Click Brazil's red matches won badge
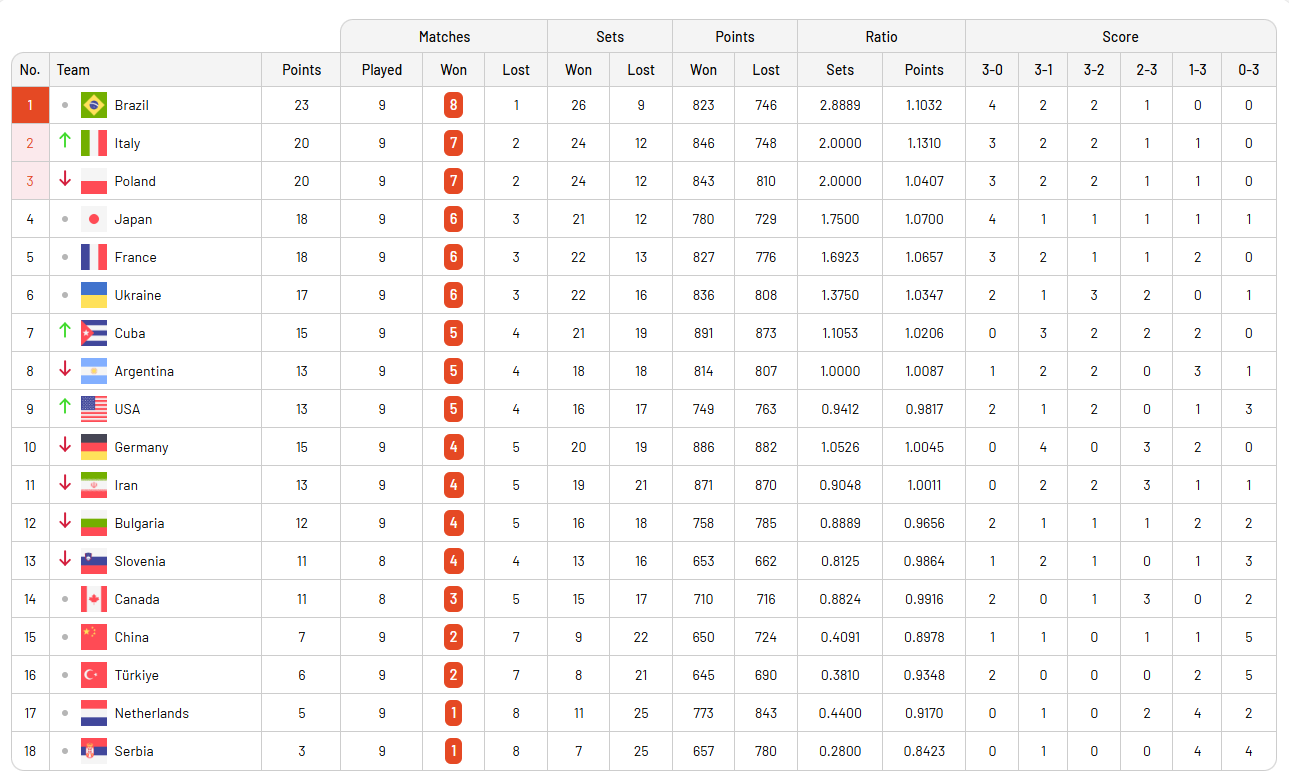The image size is (1289, 784). pyautogui.click(x=453, y=105)
